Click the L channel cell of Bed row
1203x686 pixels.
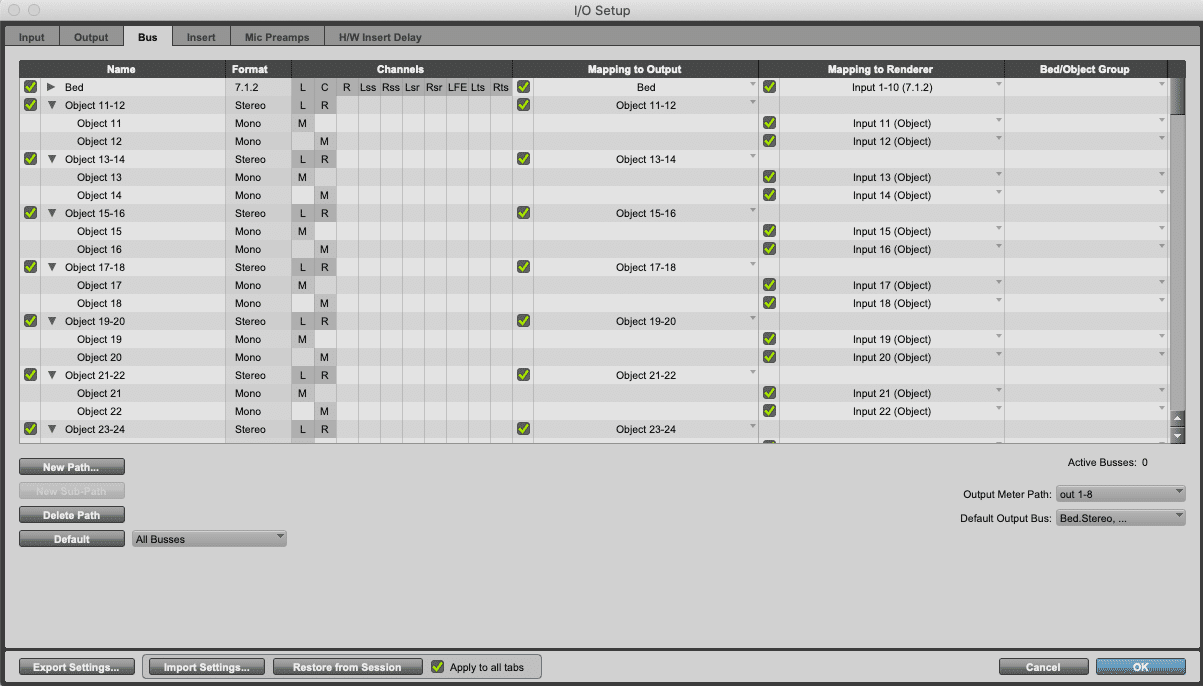click(302, 87)
